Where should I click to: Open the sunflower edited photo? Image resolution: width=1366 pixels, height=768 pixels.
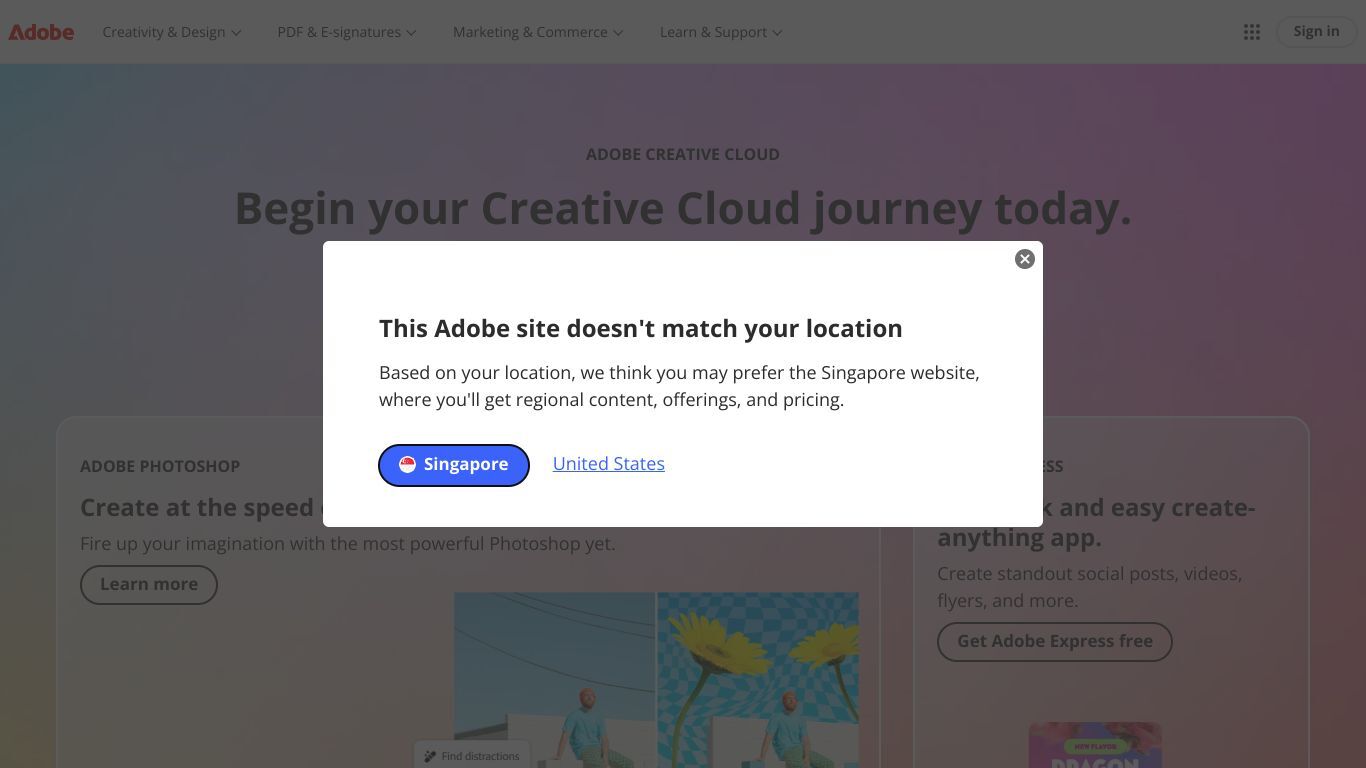pos(758,680)
